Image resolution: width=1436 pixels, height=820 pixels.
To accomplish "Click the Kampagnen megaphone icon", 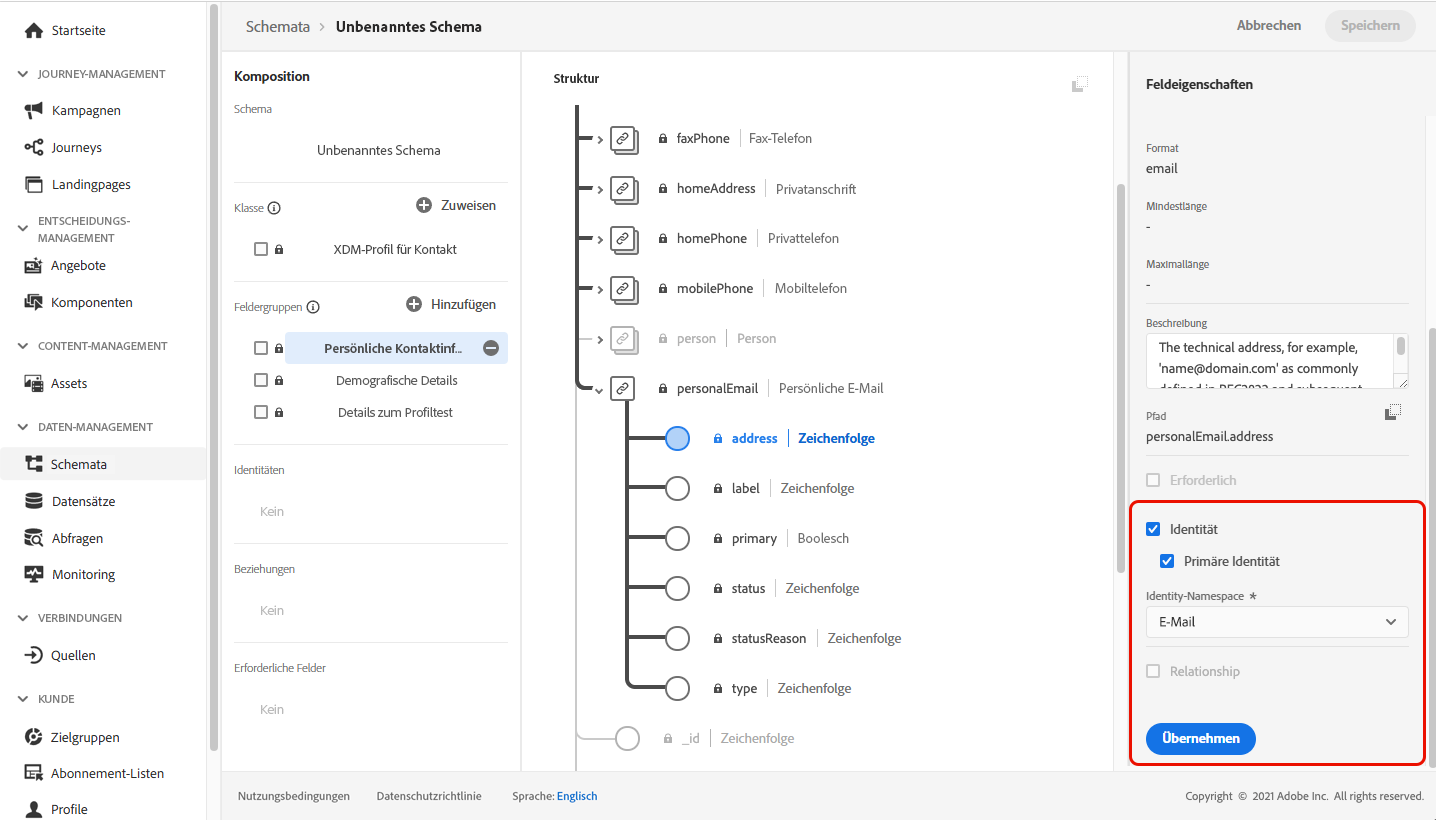I will tap(34, 110).
